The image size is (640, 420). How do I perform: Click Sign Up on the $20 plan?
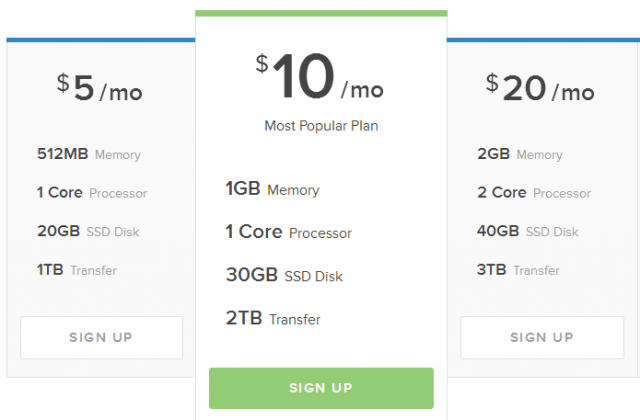tap(541, 338)
